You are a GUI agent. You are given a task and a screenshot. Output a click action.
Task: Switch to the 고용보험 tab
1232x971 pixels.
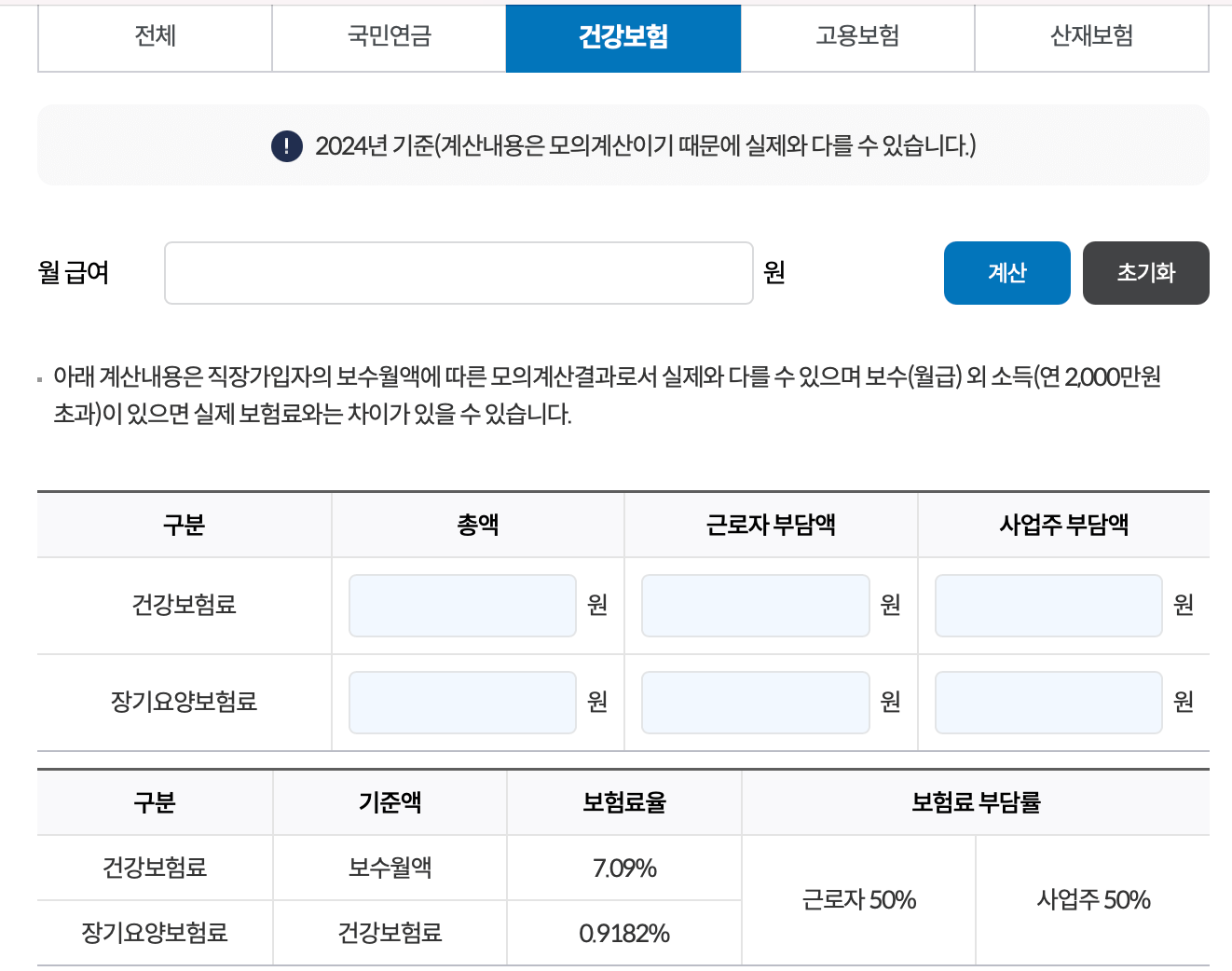(x=856, y=38)
